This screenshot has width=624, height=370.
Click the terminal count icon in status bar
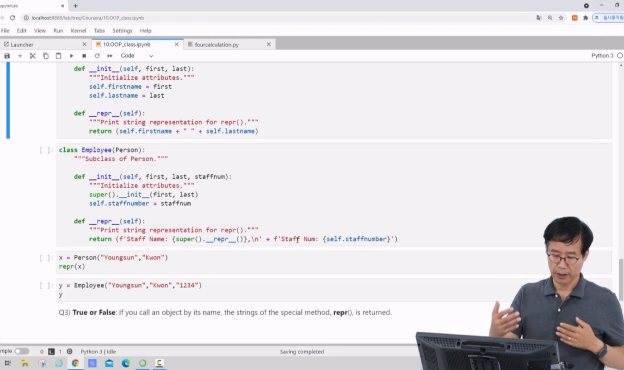pos(51,351)
